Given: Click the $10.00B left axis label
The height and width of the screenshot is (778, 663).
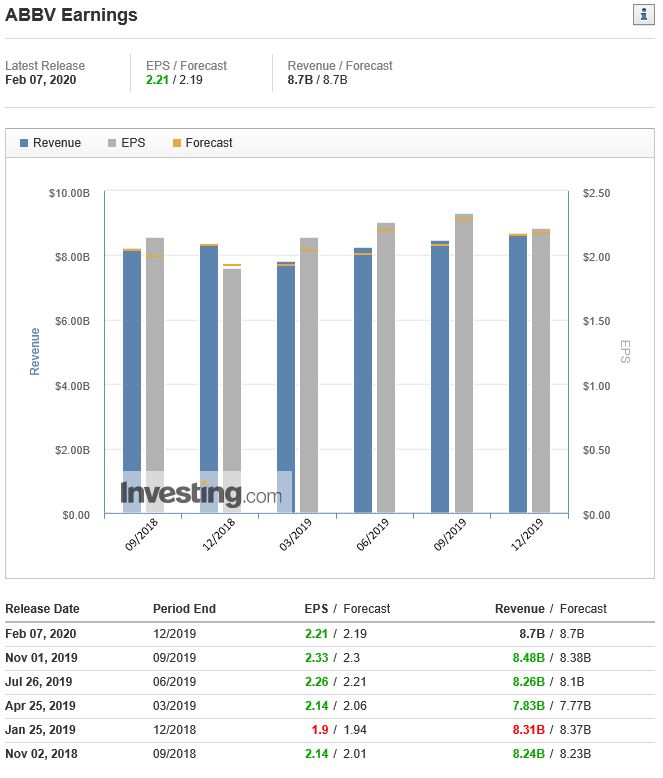Looking at the screenshot, I should tap(69, 193).
